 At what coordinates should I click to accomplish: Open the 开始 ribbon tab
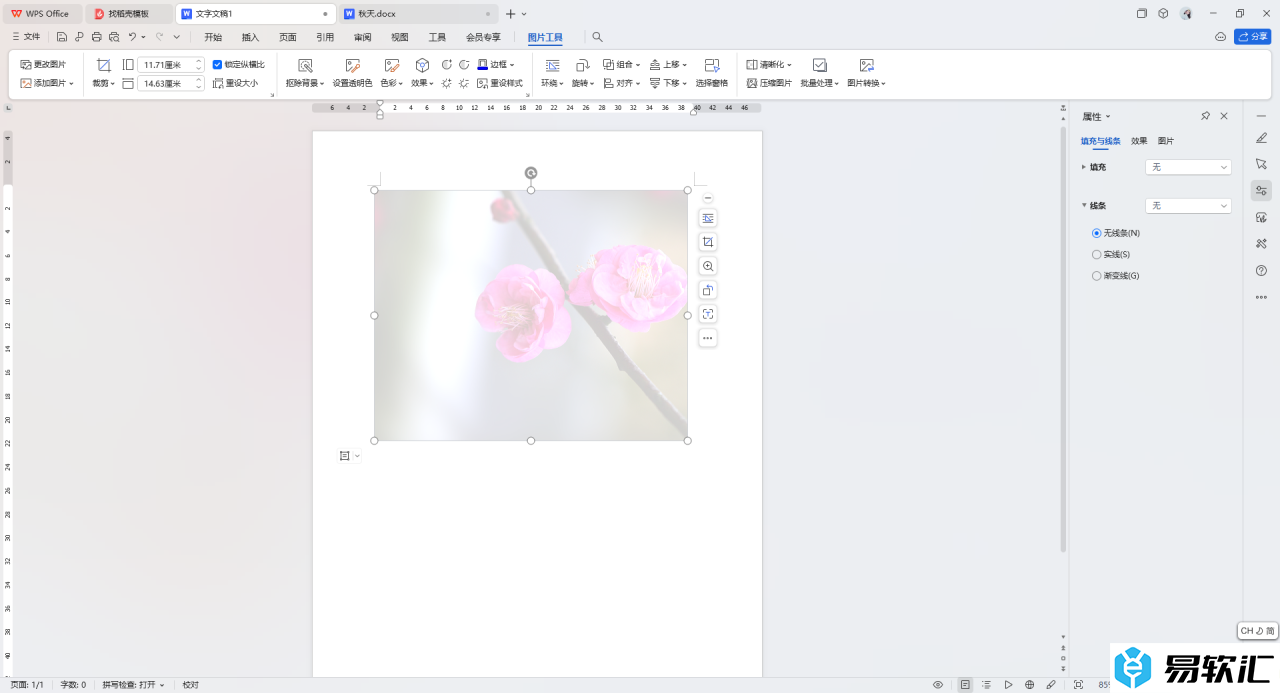213,37
